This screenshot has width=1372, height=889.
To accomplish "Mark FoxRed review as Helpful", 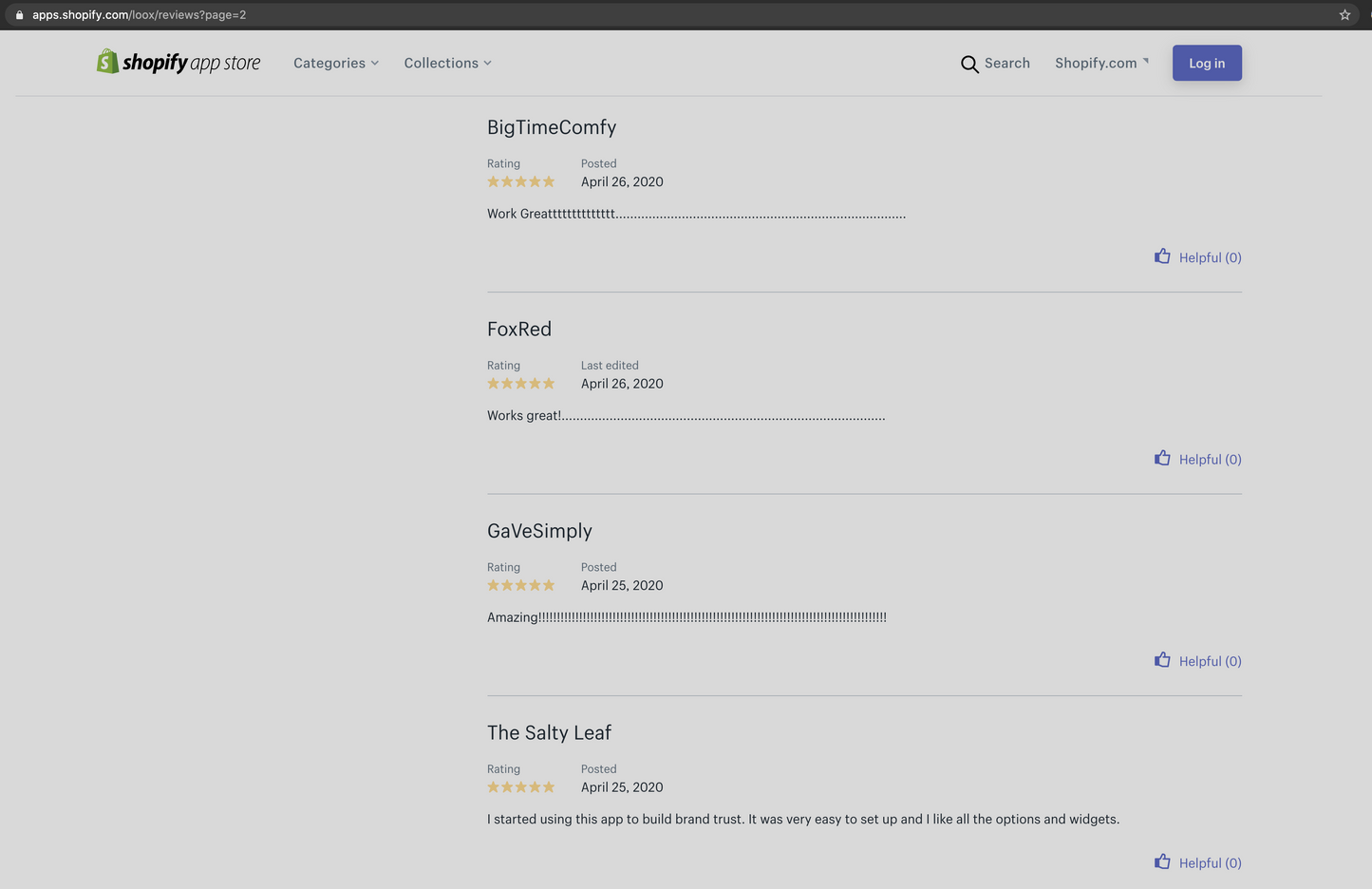I will pos(1210,460).
